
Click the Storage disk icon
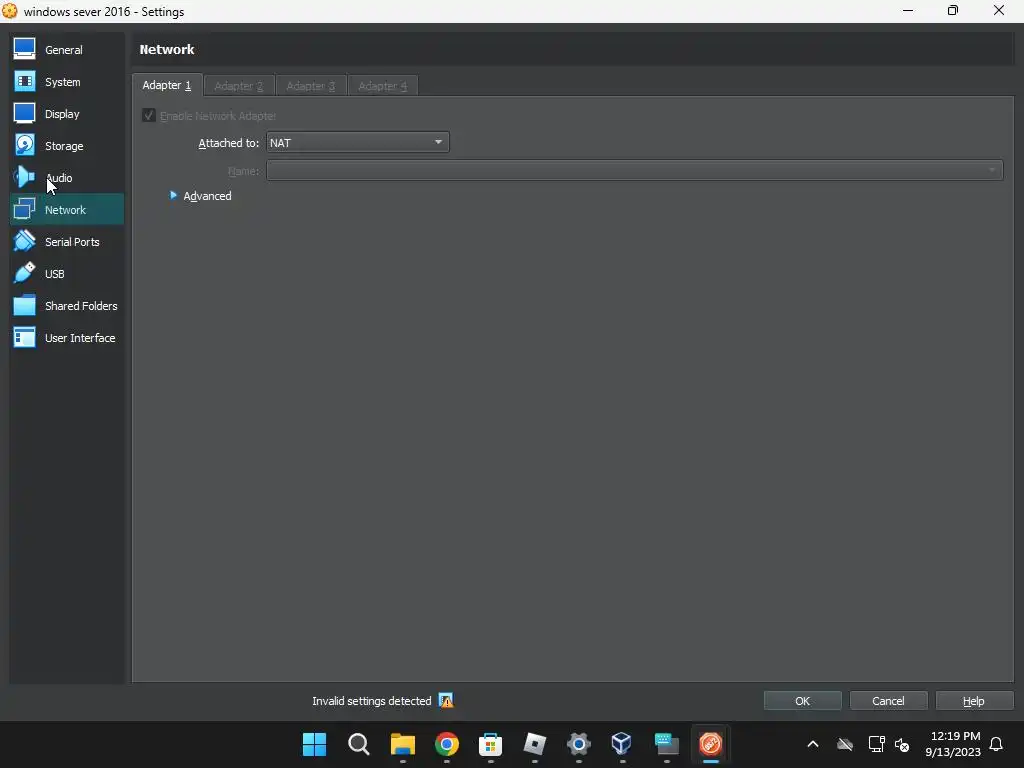[x=25, y=146]
